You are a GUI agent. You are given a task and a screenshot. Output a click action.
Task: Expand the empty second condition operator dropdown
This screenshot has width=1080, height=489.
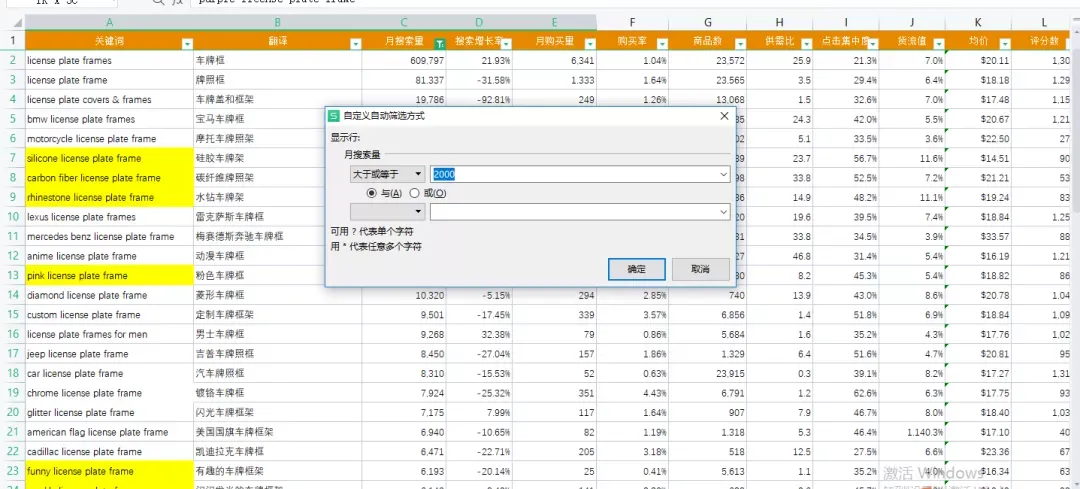pos(418,211)
